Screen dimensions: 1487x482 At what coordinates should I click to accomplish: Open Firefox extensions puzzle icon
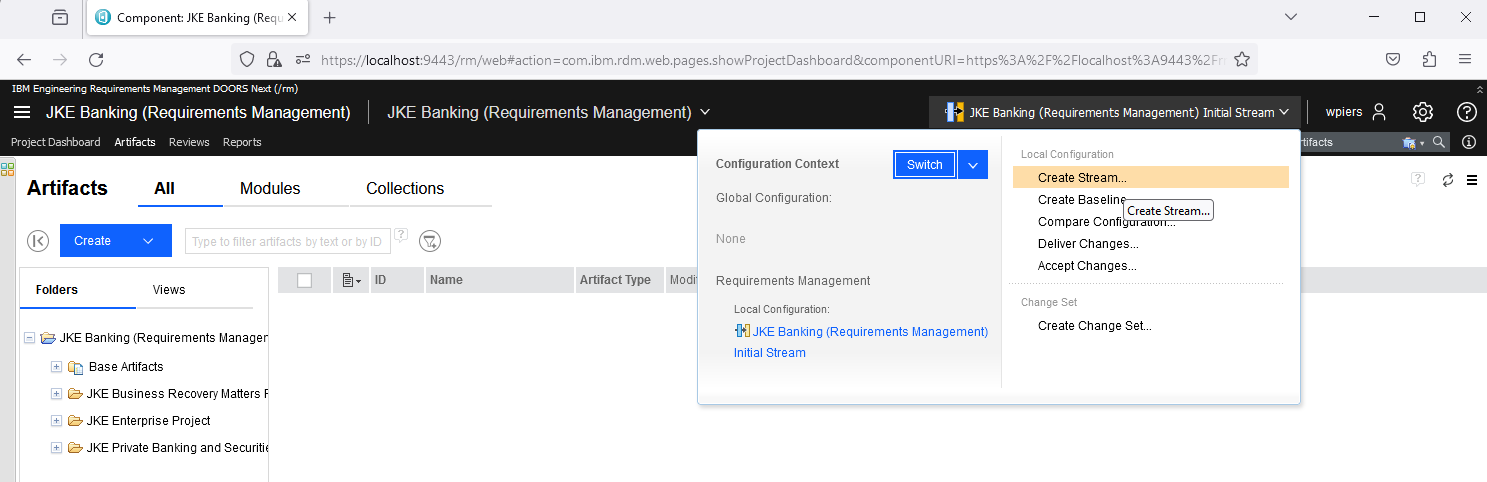(x=1429, y=59)
